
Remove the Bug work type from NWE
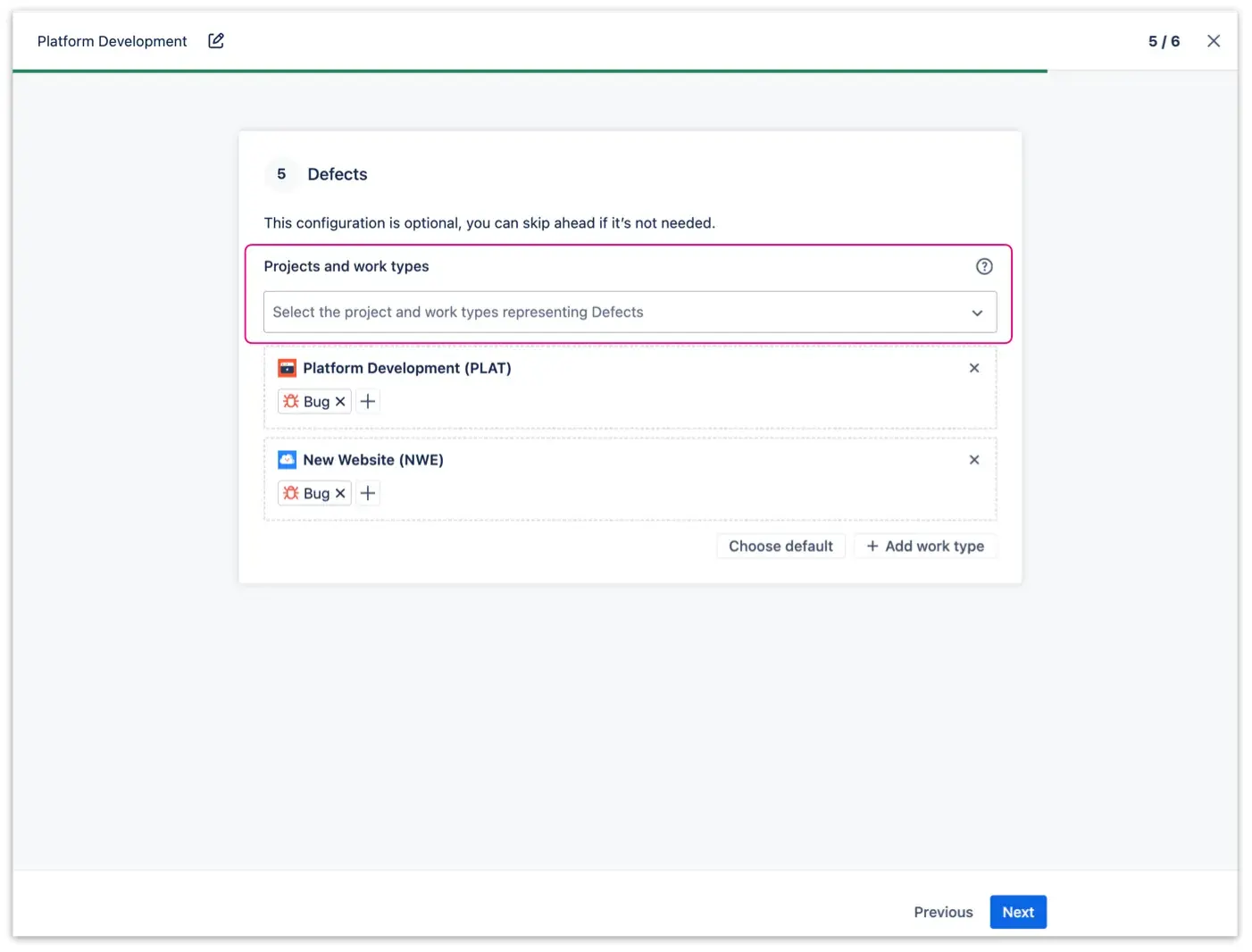340,492
